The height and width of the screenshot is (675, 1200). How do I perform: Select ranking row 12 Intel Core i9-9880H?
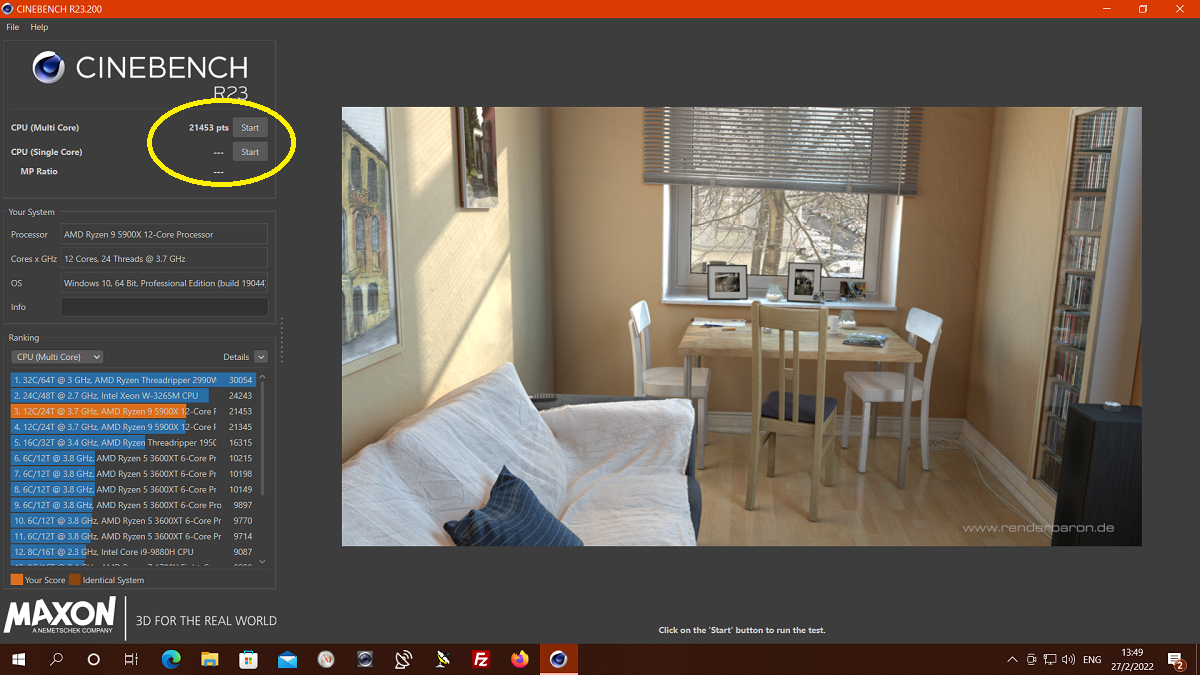132,551
